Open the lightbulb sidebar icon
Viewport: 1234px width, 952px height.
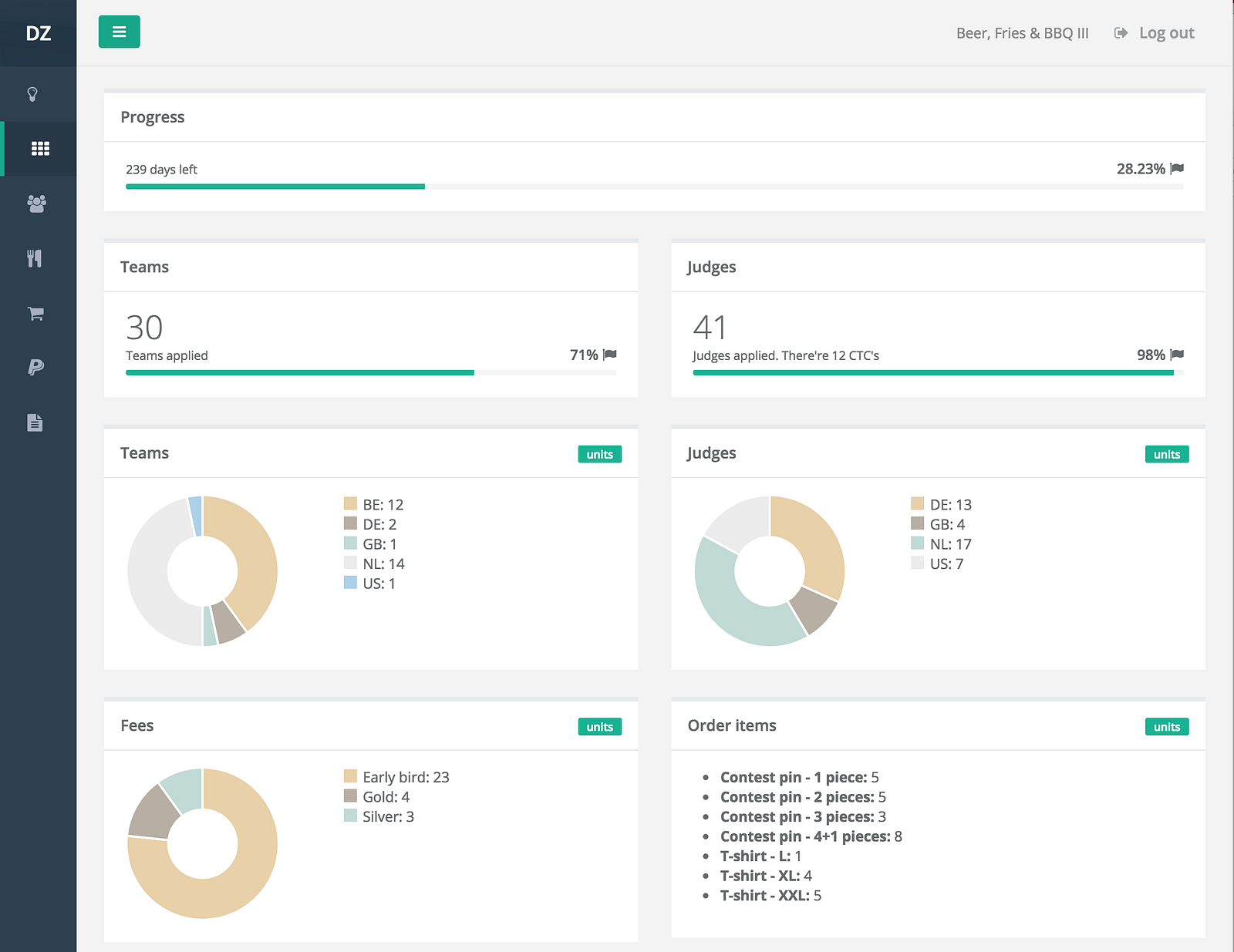pos(33,94)
